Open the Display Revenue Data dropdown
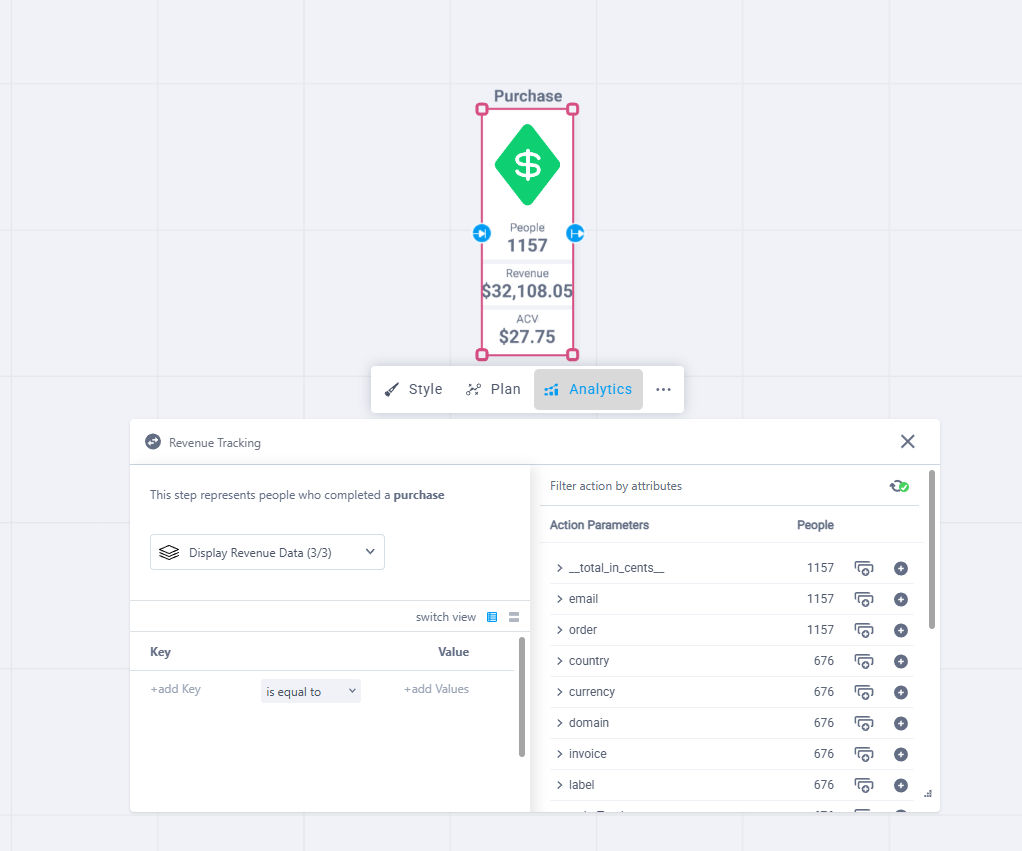1022x851 pixels. tap(267, 552)
